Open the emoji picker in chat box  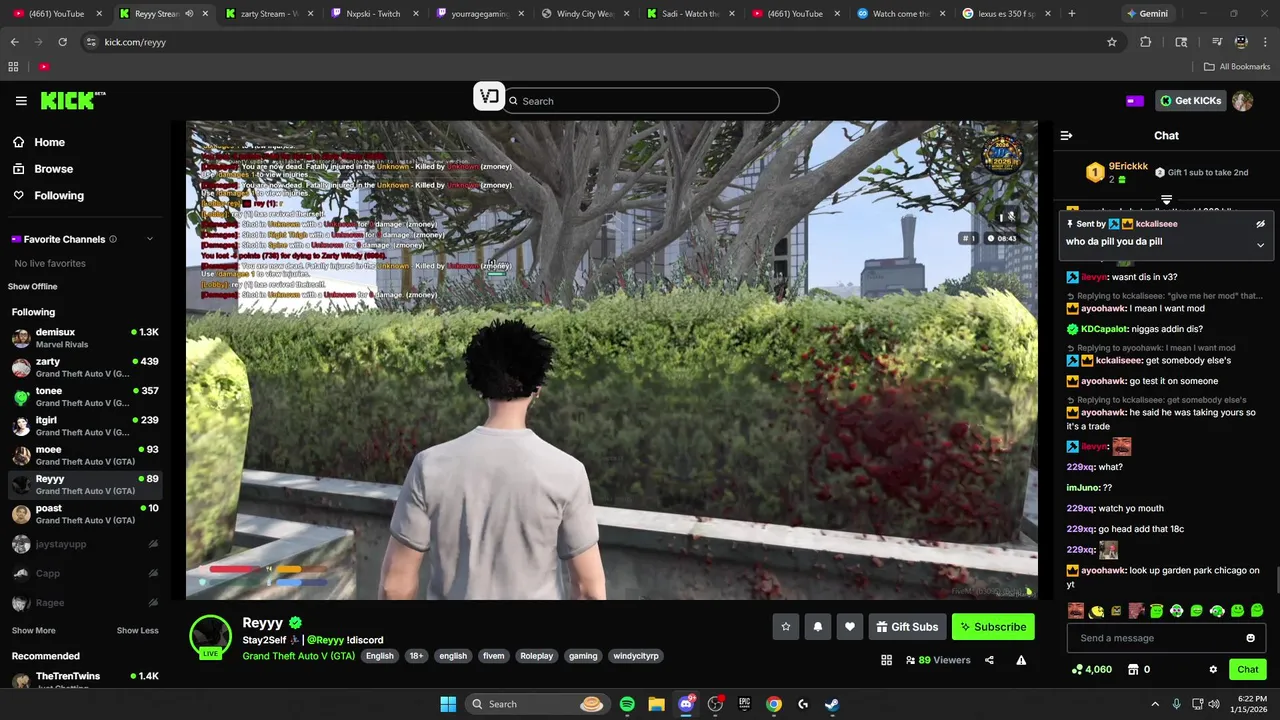point(1250,638)
